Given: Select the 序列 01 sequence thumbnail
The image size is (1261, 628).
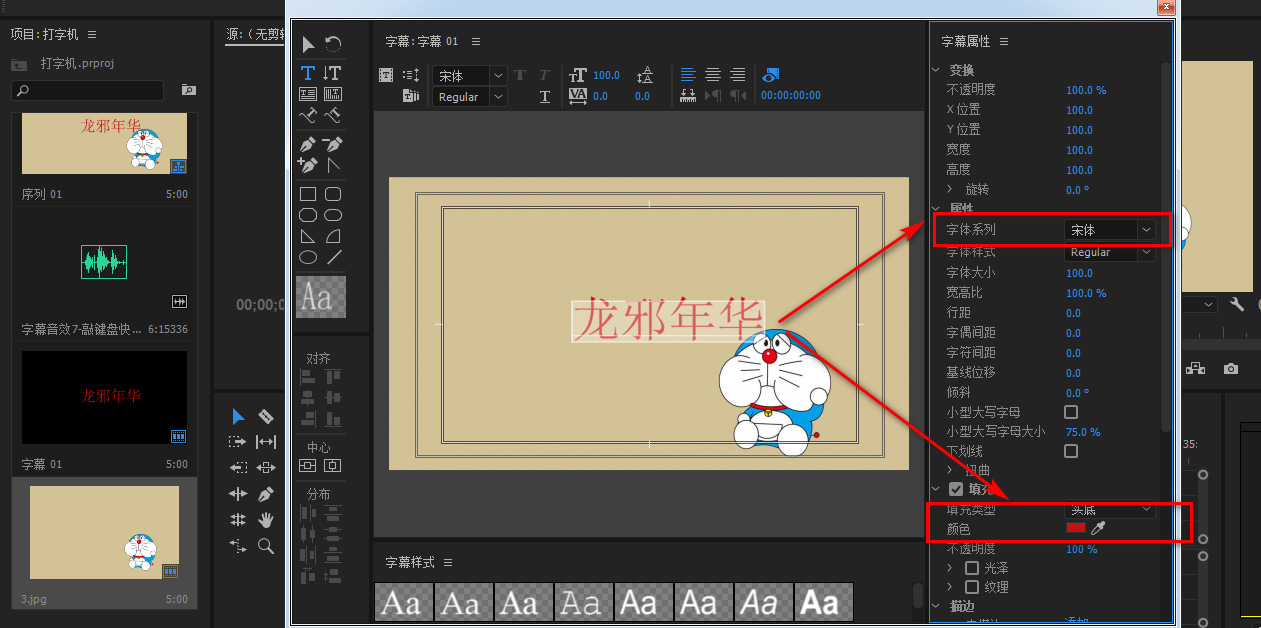Looking at the screenshot, I should [105, 144].
